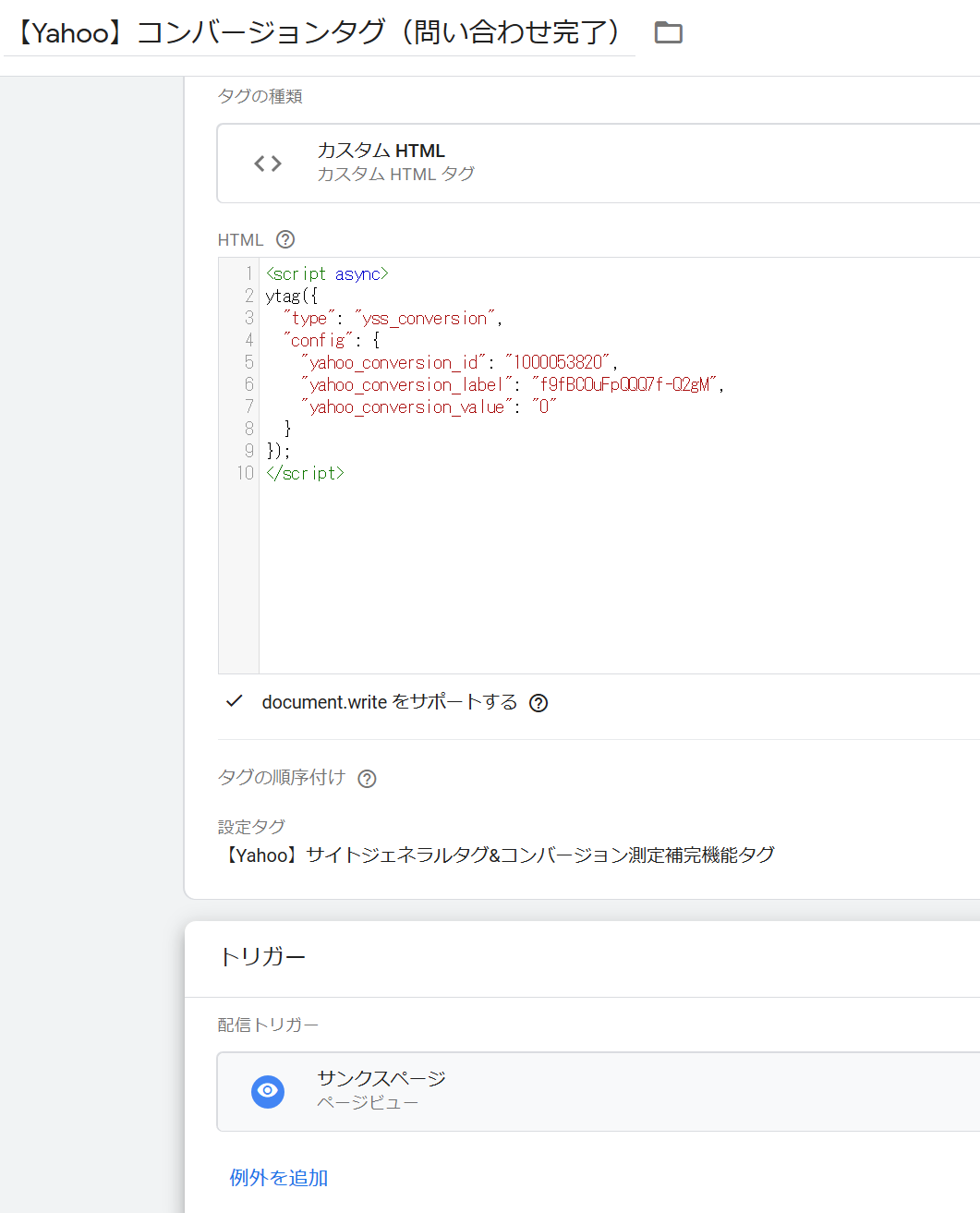The image size is (980, 1213).
Task: Click the yss_conversion type line
Action: coord(393,318)
